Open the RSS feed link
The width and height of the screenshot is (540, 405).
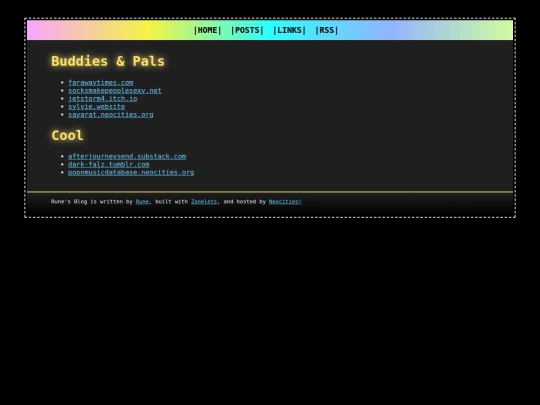point(326,30)
